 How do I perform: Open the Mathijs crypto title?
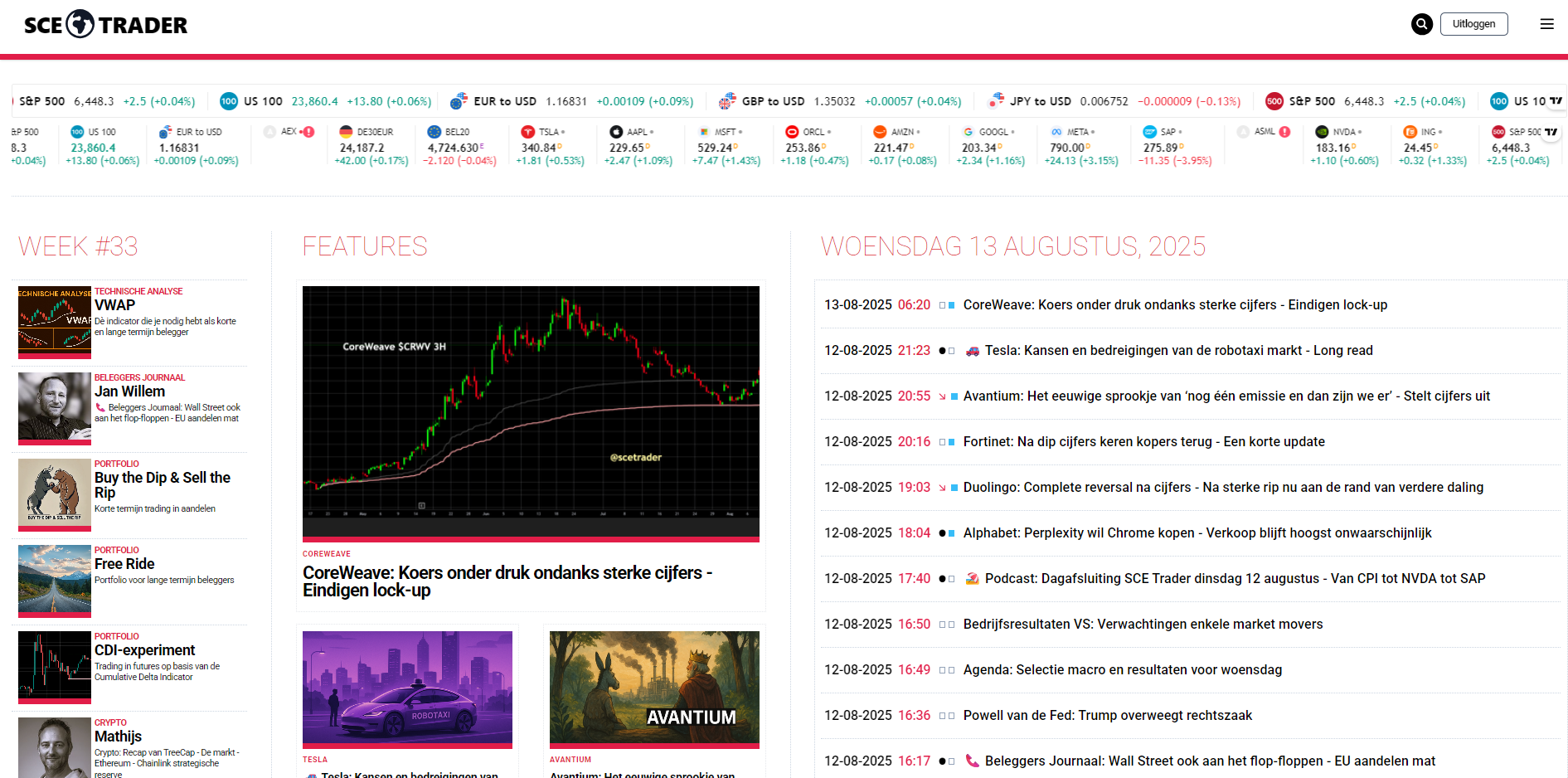pyautogui.click(x=118, y=737)
